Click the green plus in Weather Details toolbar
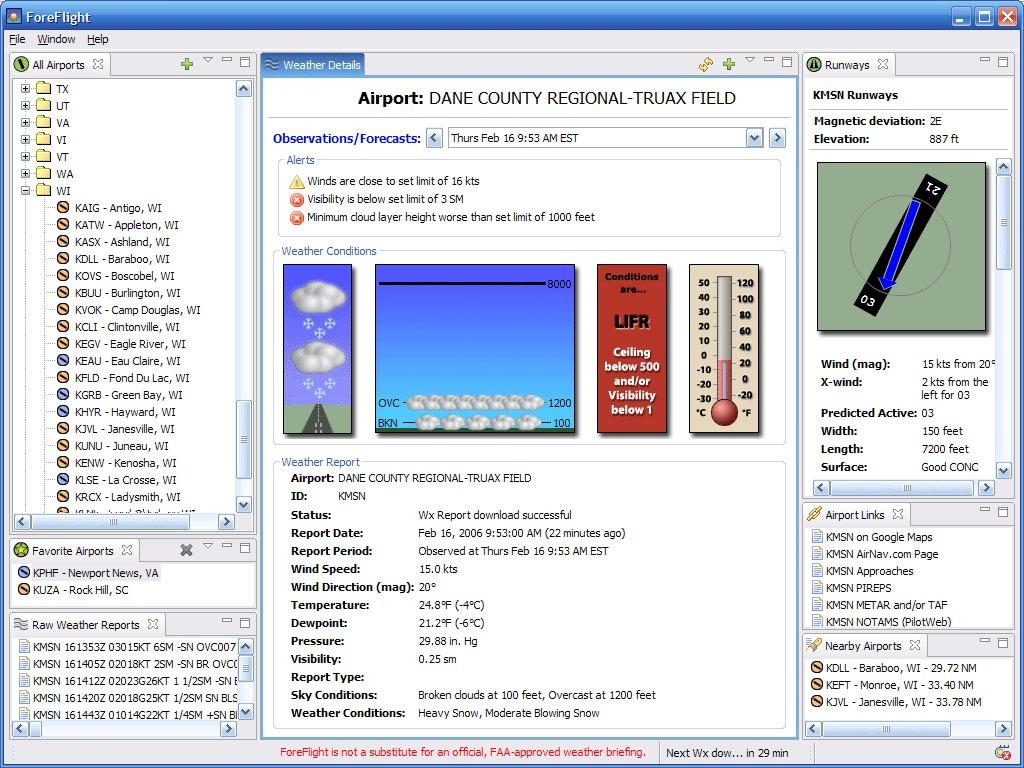Screen dimensions: 1024x768 729,64
